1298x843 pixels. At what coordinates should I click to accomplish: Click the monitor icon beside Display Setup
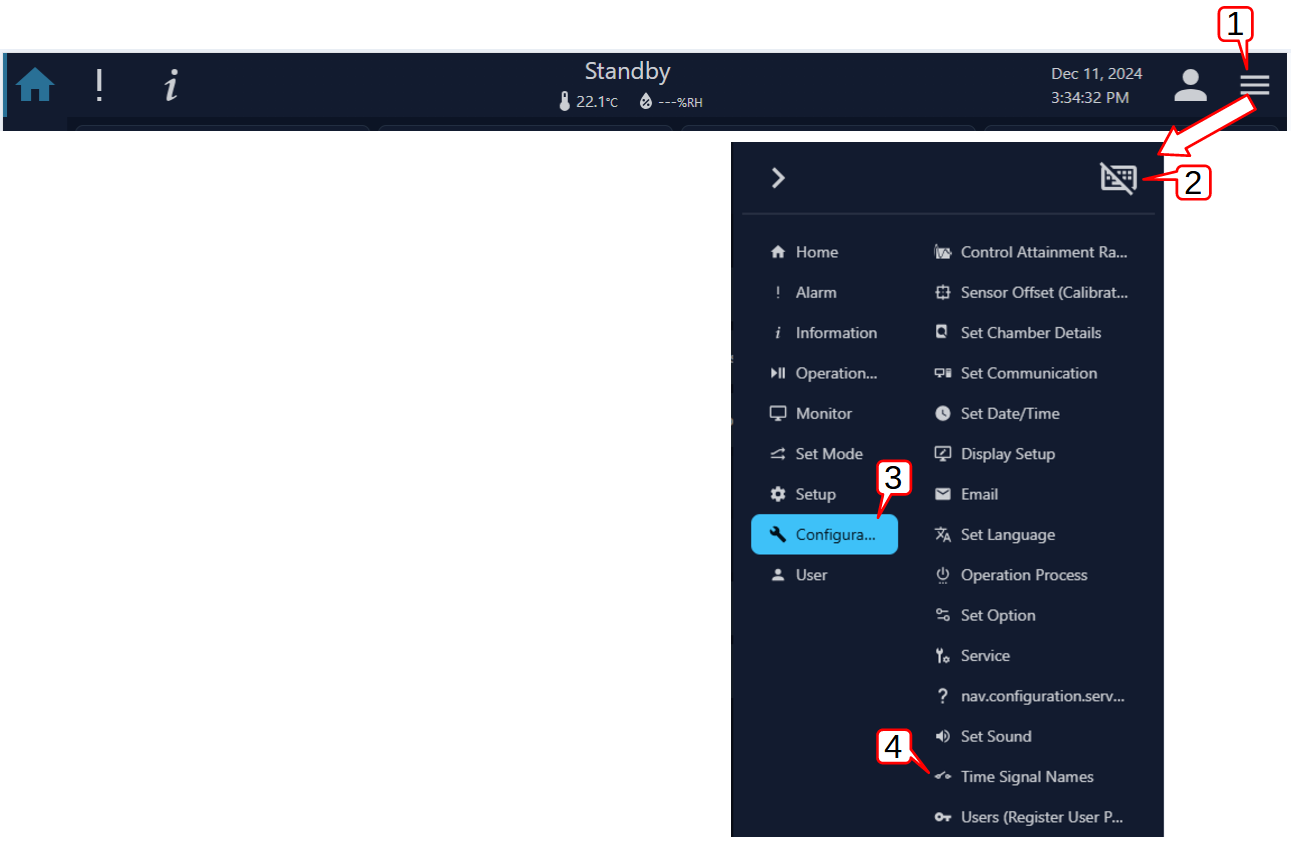coord(942,454)
